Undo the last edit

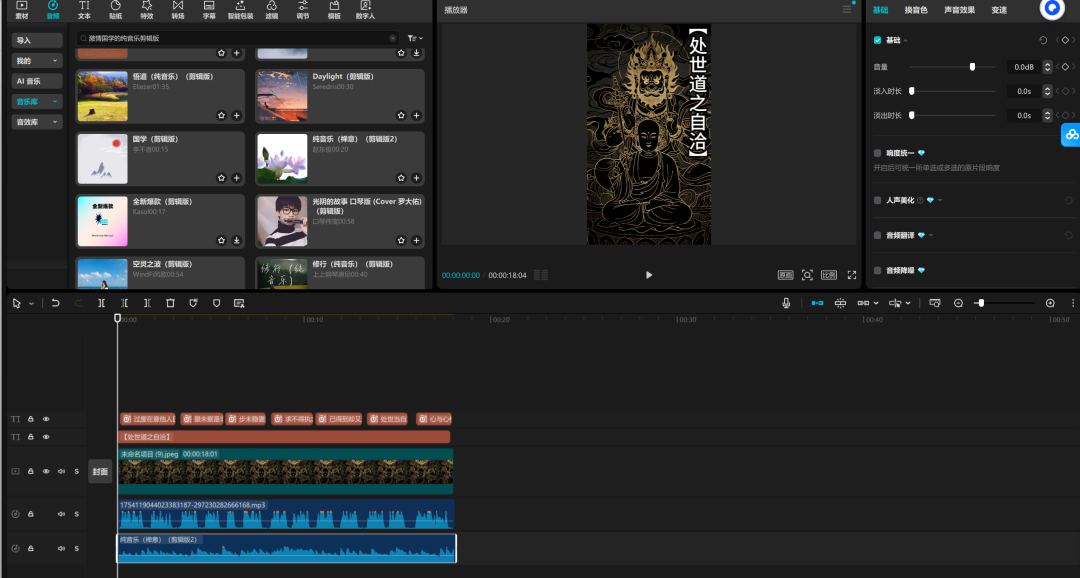56,303
